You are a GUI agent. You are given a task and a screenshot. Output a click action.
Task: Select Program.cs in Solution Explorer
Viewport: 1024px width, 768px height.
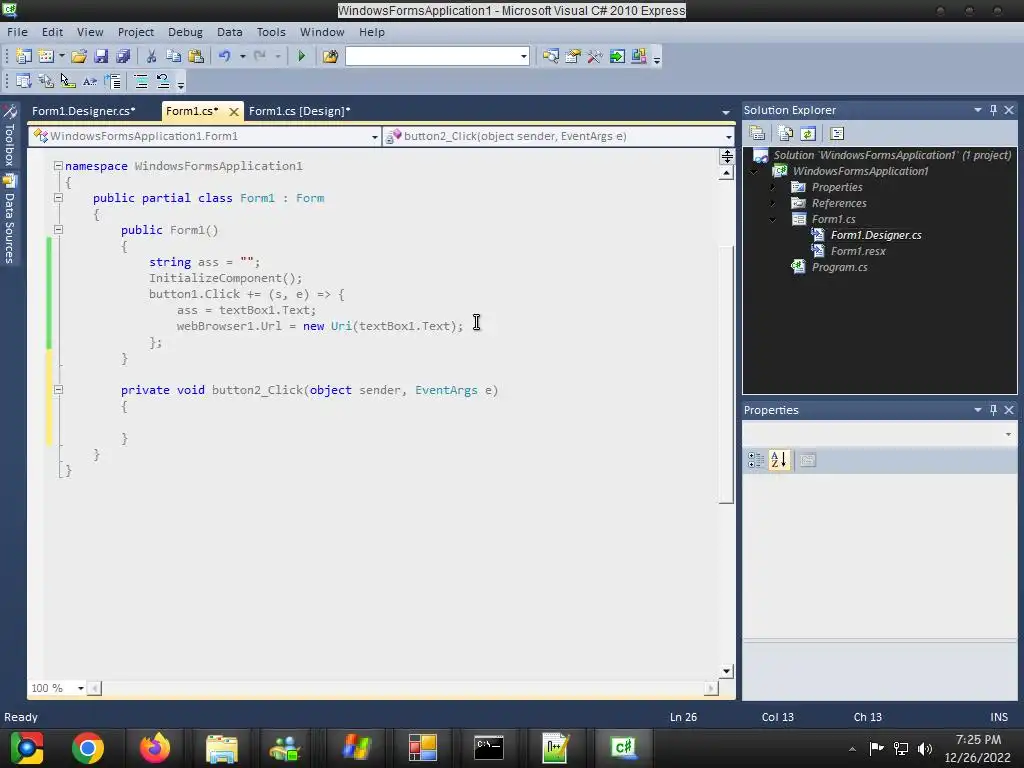tap(839, 267)
